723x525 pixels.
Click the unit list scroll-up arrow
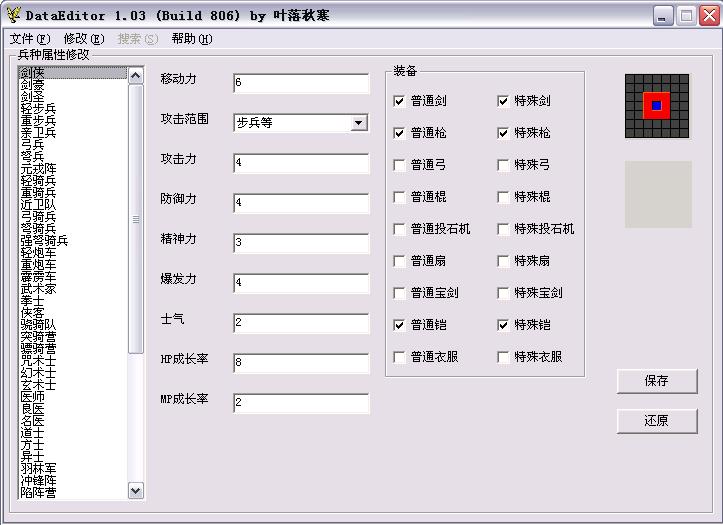pos(136,75)
